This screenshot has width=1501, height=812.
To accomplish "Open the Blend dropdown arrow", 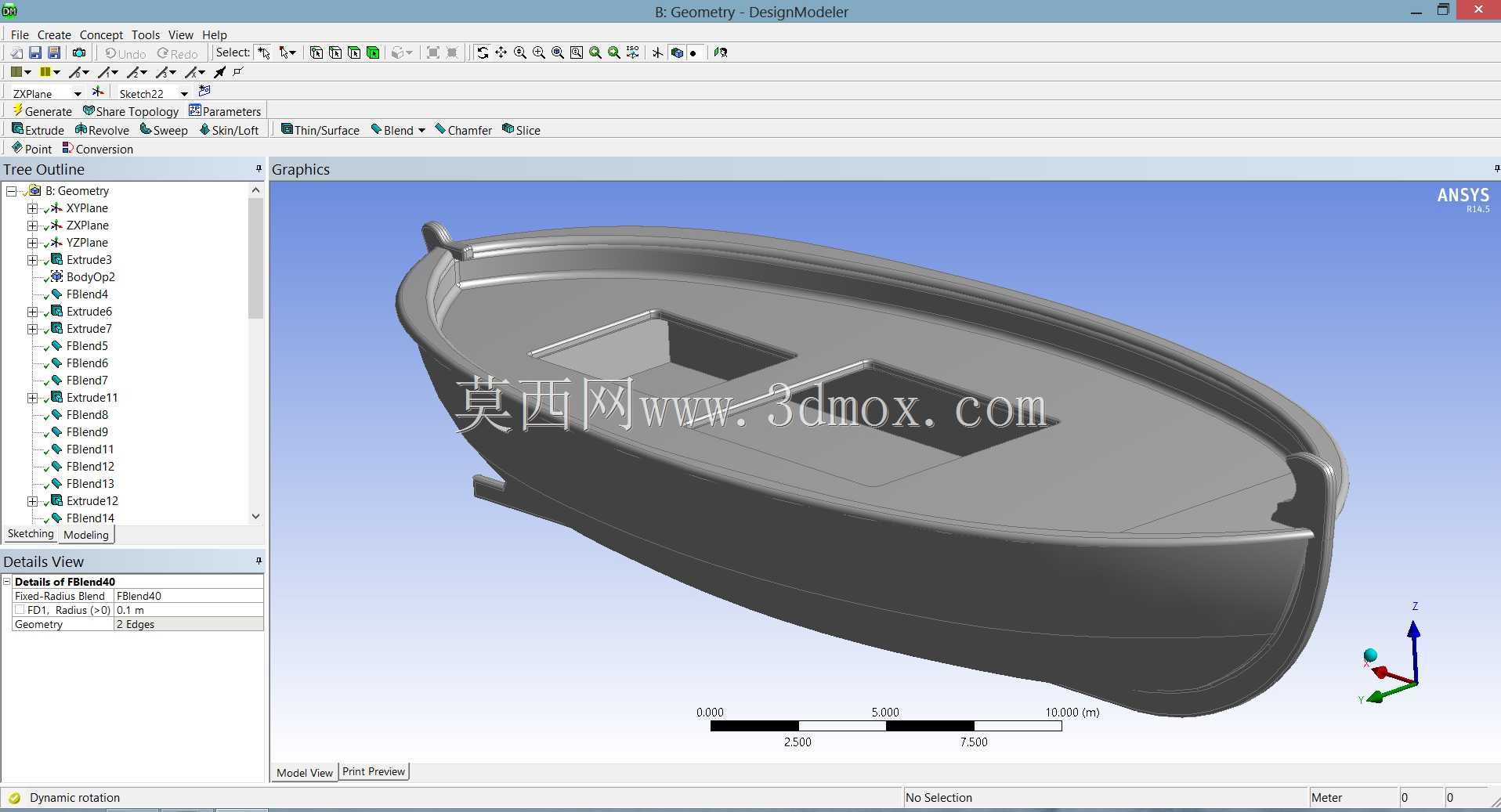I will pyautogui.click(x=421, y=131).
